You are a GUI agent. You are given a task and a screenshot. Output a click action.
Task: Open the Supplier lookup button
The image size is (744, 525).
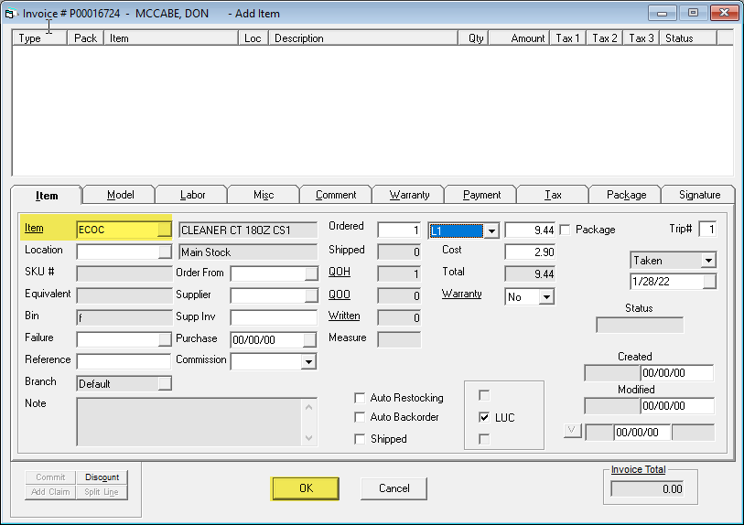pyautogui.click(x=311, y=296)
